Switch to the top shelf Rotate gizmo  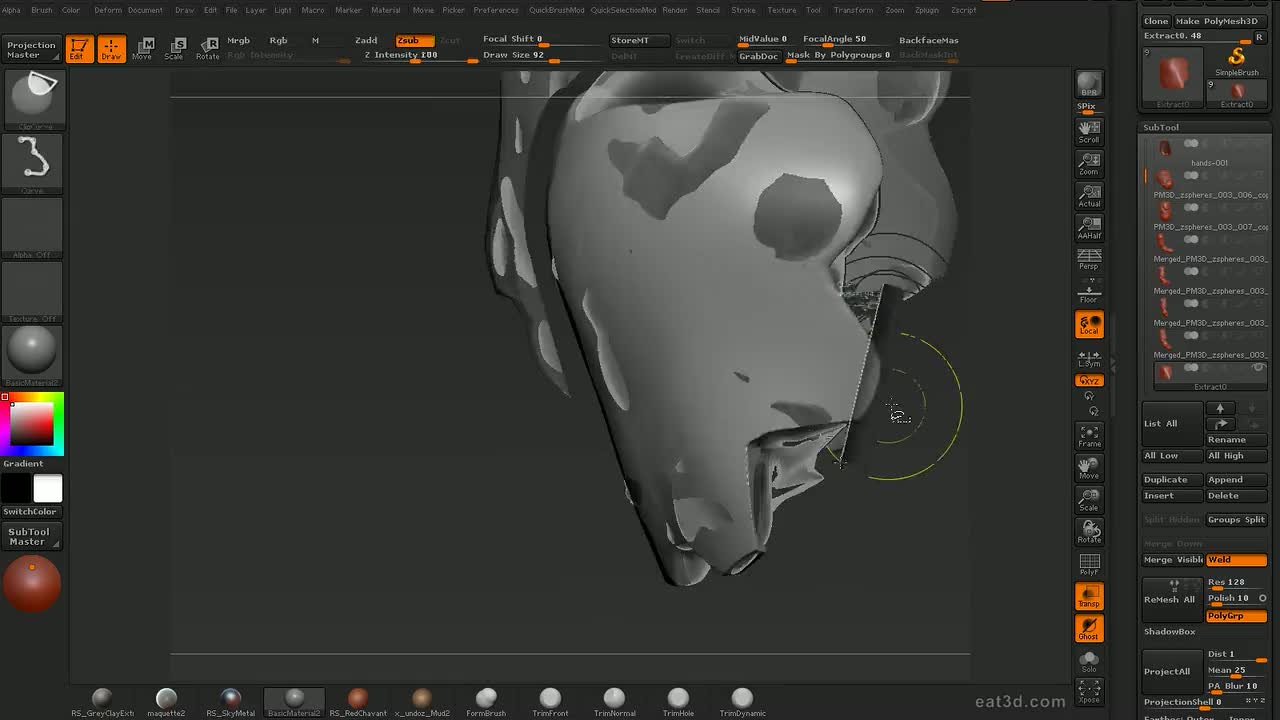pos(207,48)
